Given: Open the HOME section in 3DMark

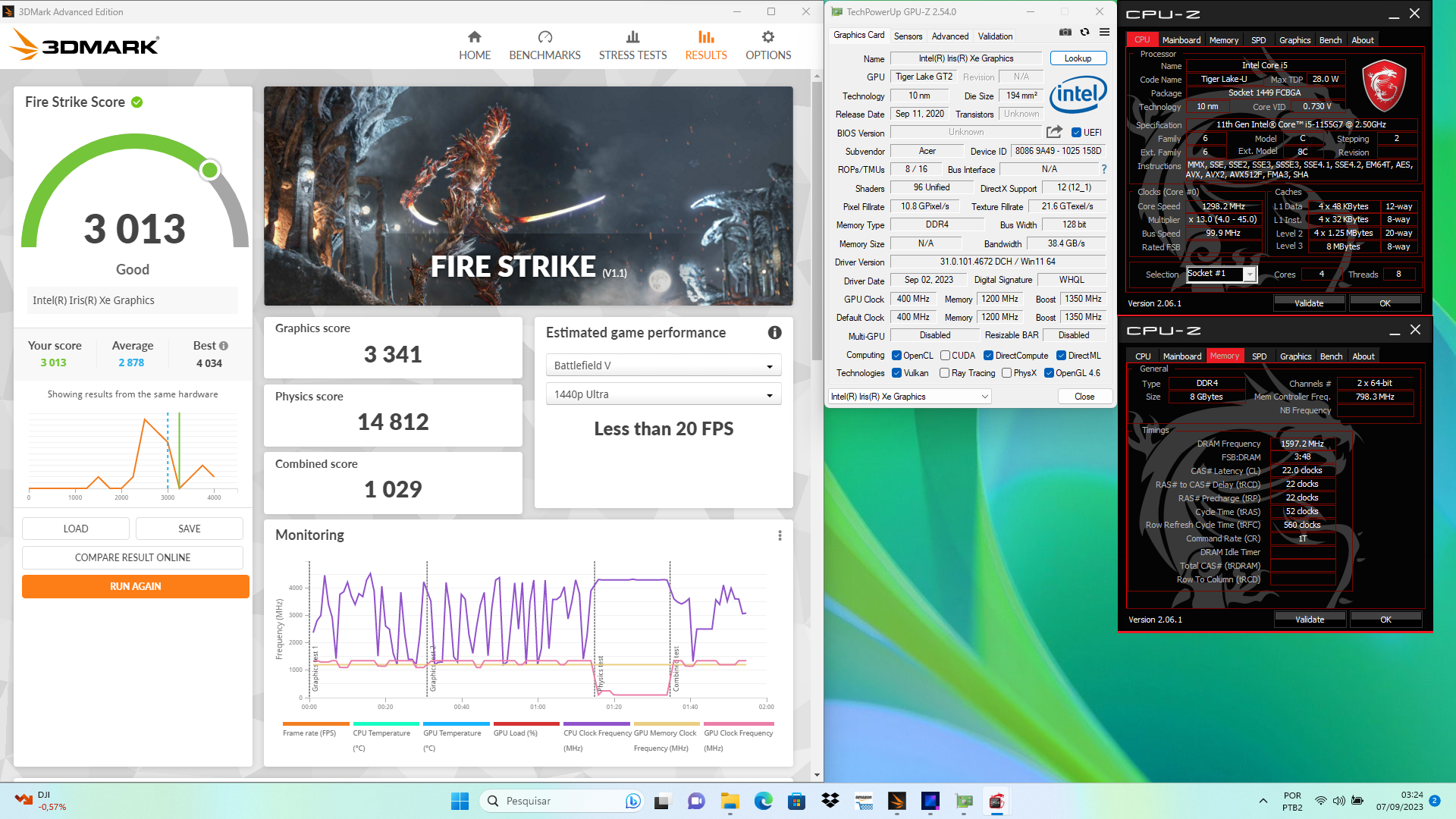Looking at the screenshot, I should pos(475,45).
